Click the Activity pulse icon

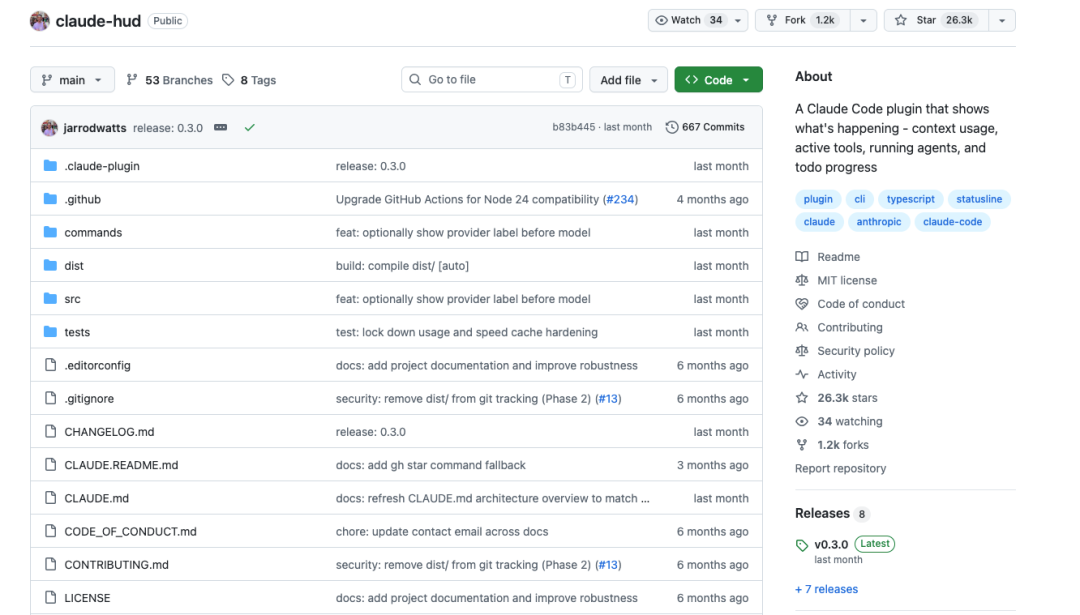pos(802,374)
